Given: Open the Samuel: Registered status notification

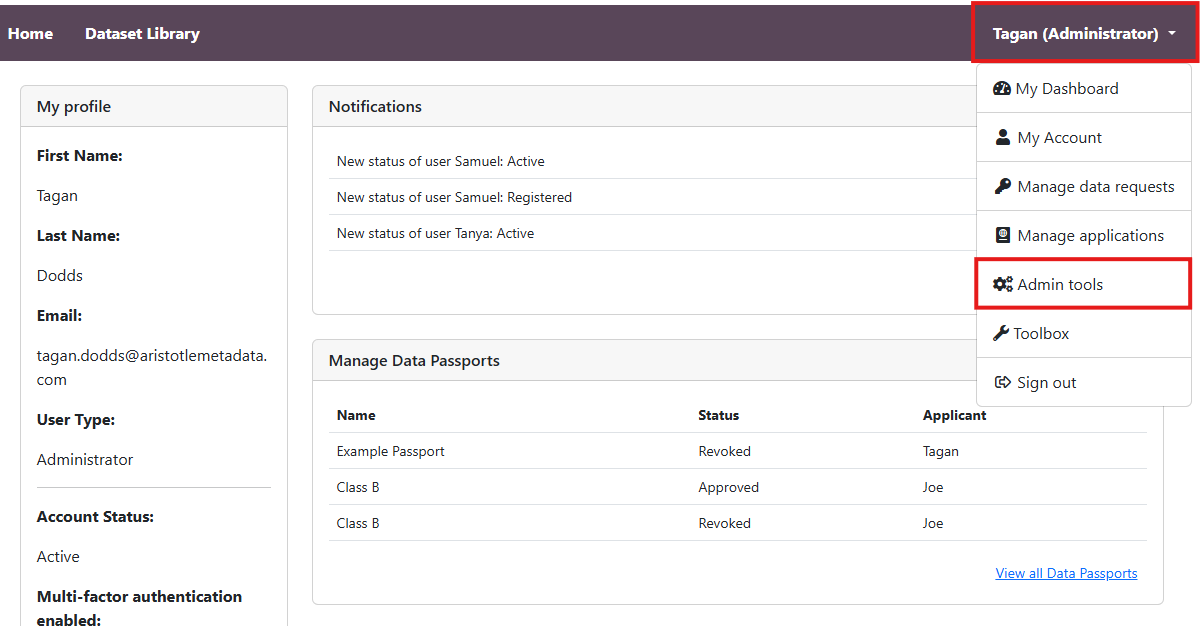Looking at the screenshot, I should tap(454, 198).
